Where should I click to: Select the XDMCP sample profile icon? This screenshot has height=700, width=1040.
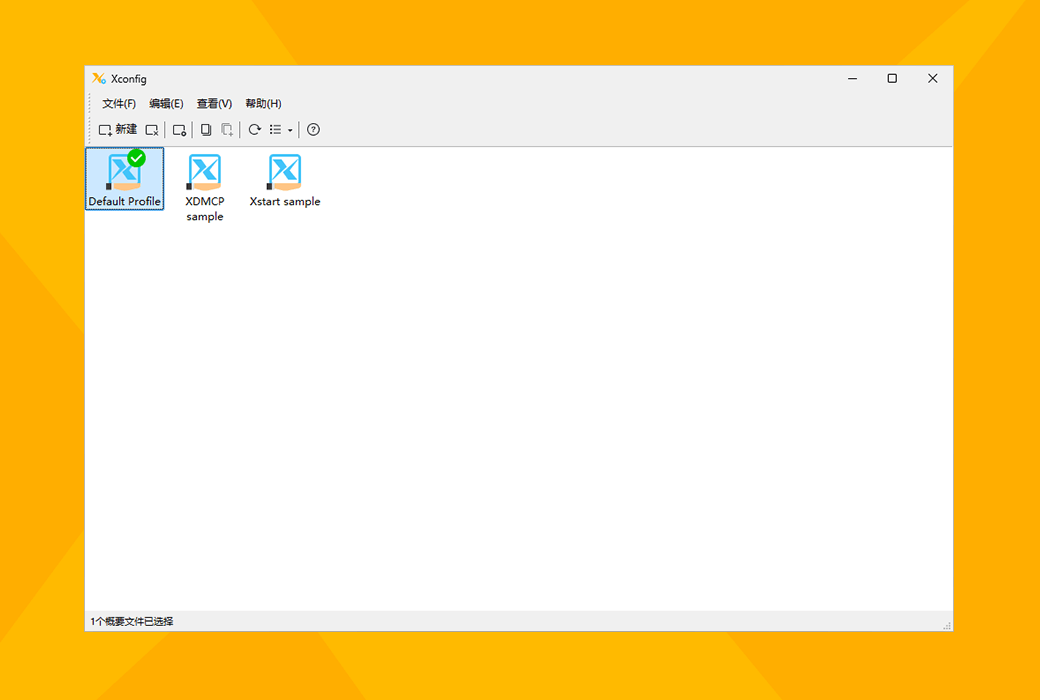point(205,187)
